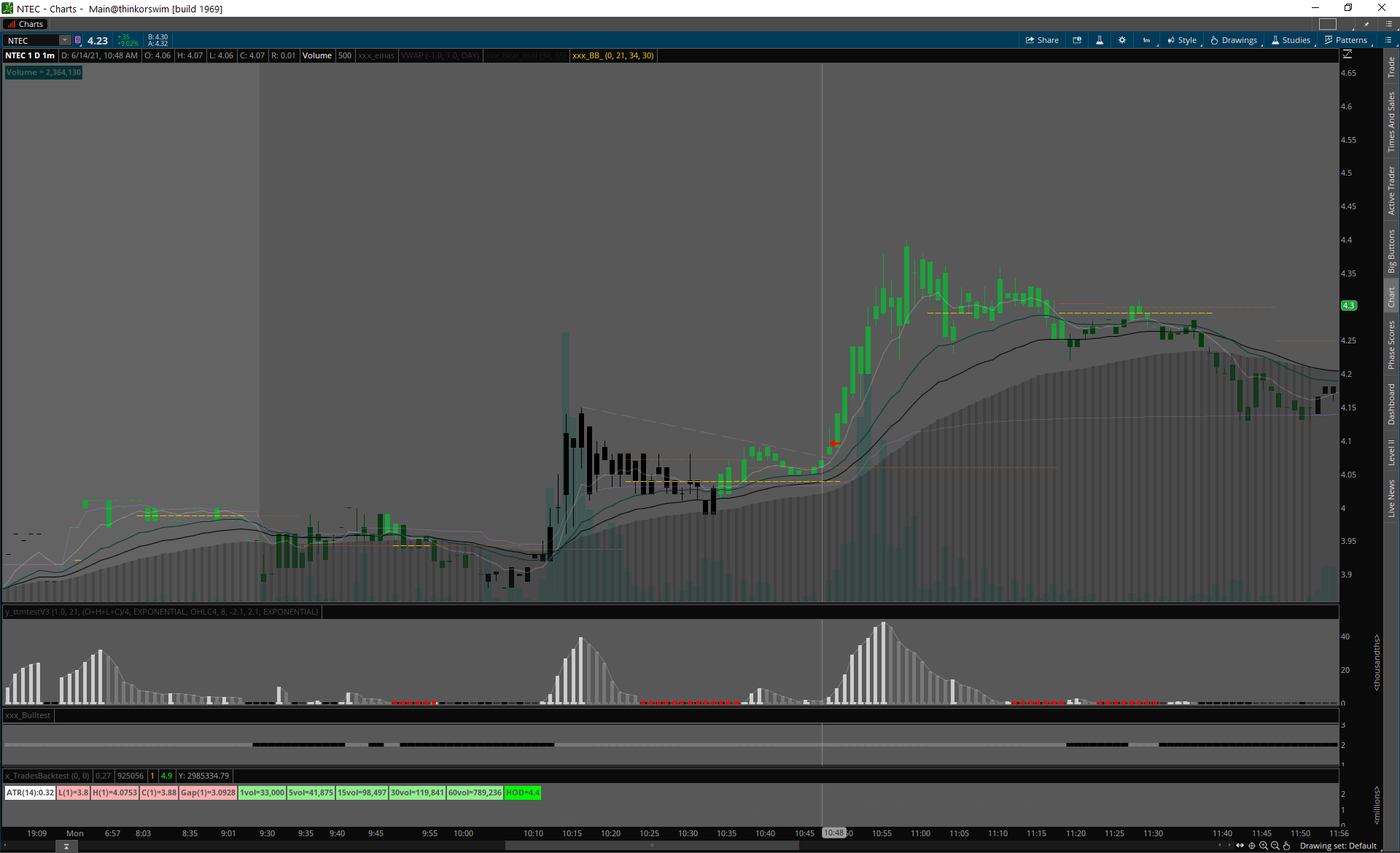Viewport: 1400px width, 853px height.
Task: Select the pan hand tool icon
Action: pyautogui.click(x=1287, y=846)
